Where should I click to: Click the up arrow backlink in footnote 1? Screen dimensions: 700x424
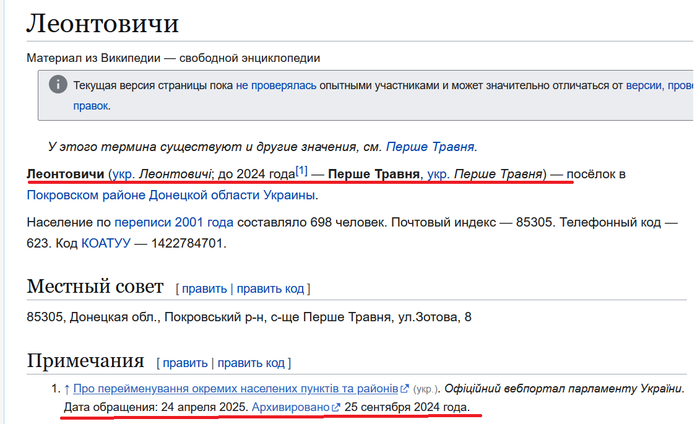pyautogui.click(x=67, y=389)
